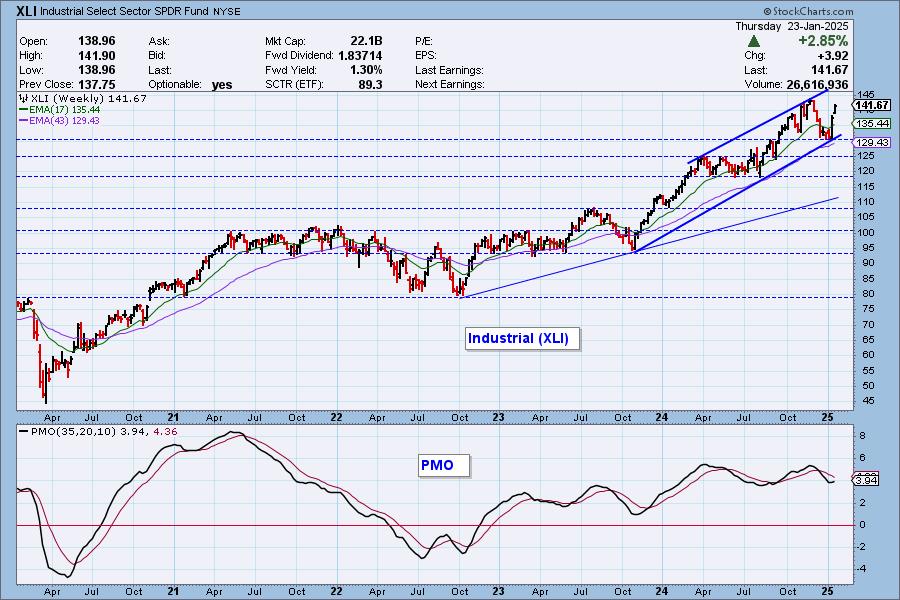Click the 'Industrial (XLI)' annotation box
The width and height of the screenshot is (900, 600).
[x=522, y=338]
